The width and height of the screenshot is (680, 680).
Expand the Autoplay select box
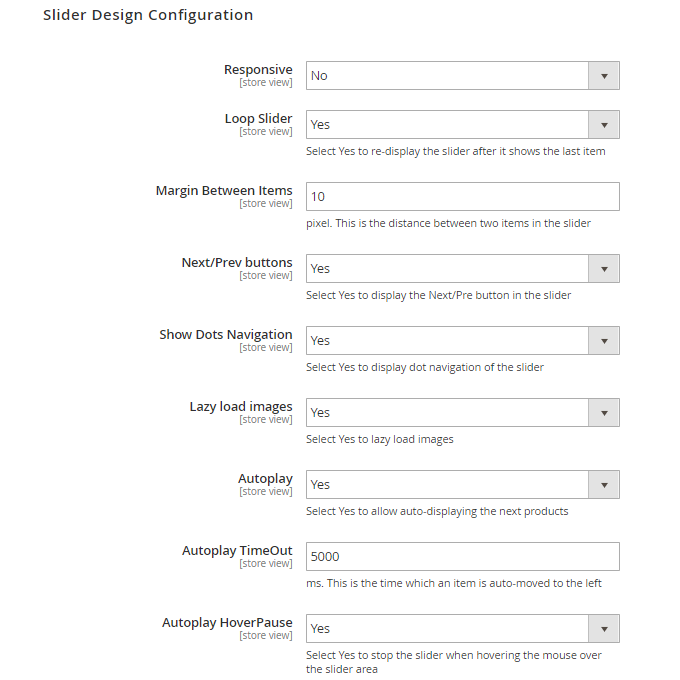pos(447,485)
